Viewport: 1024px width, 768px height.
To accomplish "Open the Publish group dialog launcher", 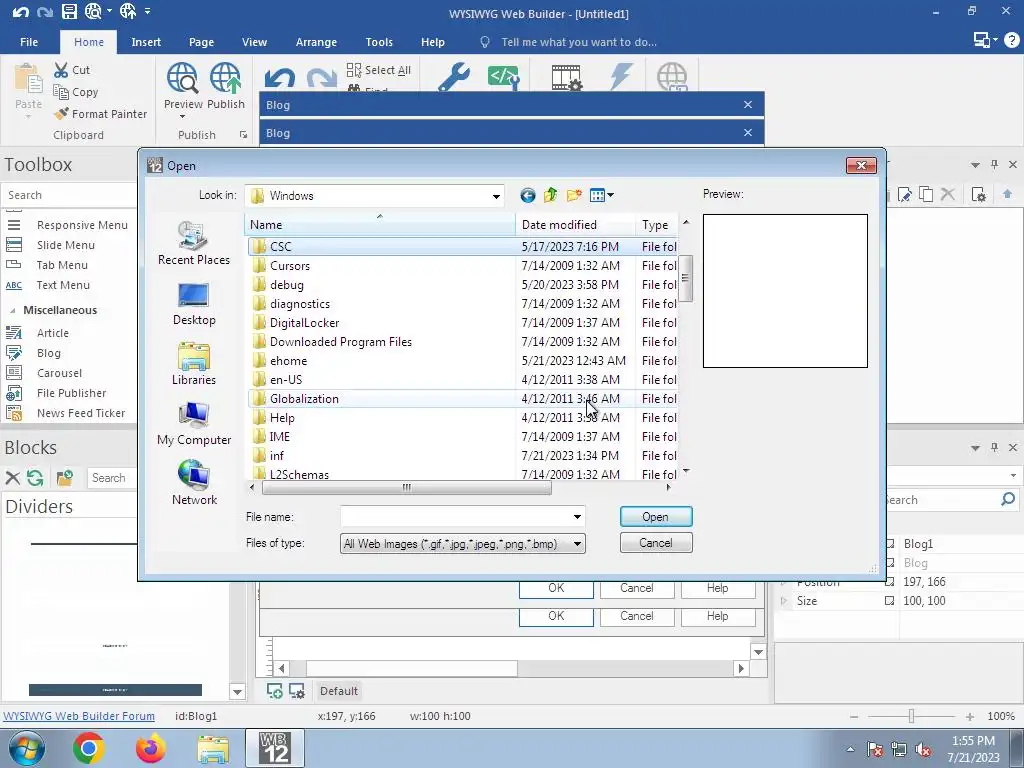I will point(244,135).
